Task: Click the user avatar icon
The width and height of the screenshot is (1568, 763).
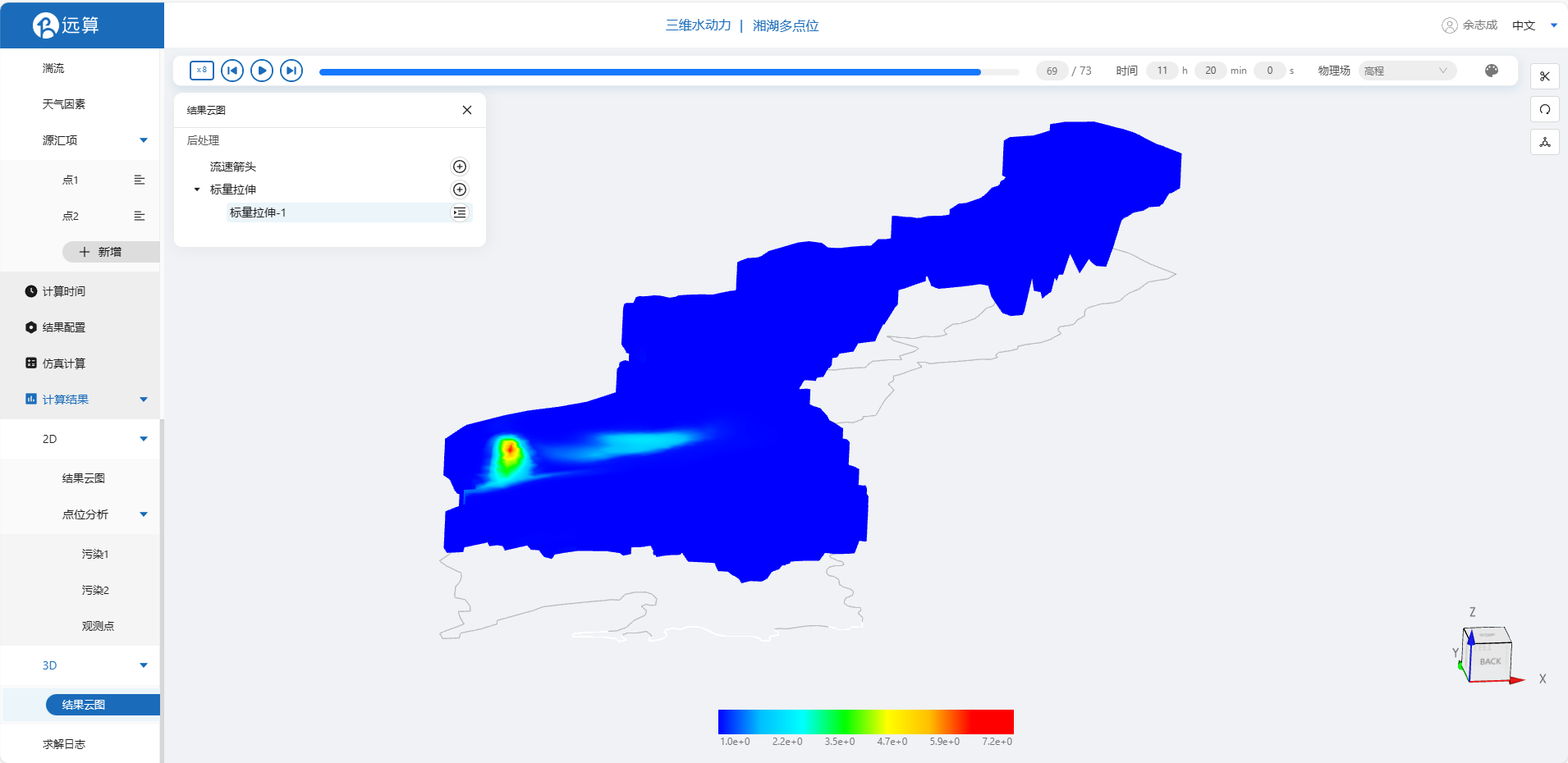Action: click(x=1450, y=25)
